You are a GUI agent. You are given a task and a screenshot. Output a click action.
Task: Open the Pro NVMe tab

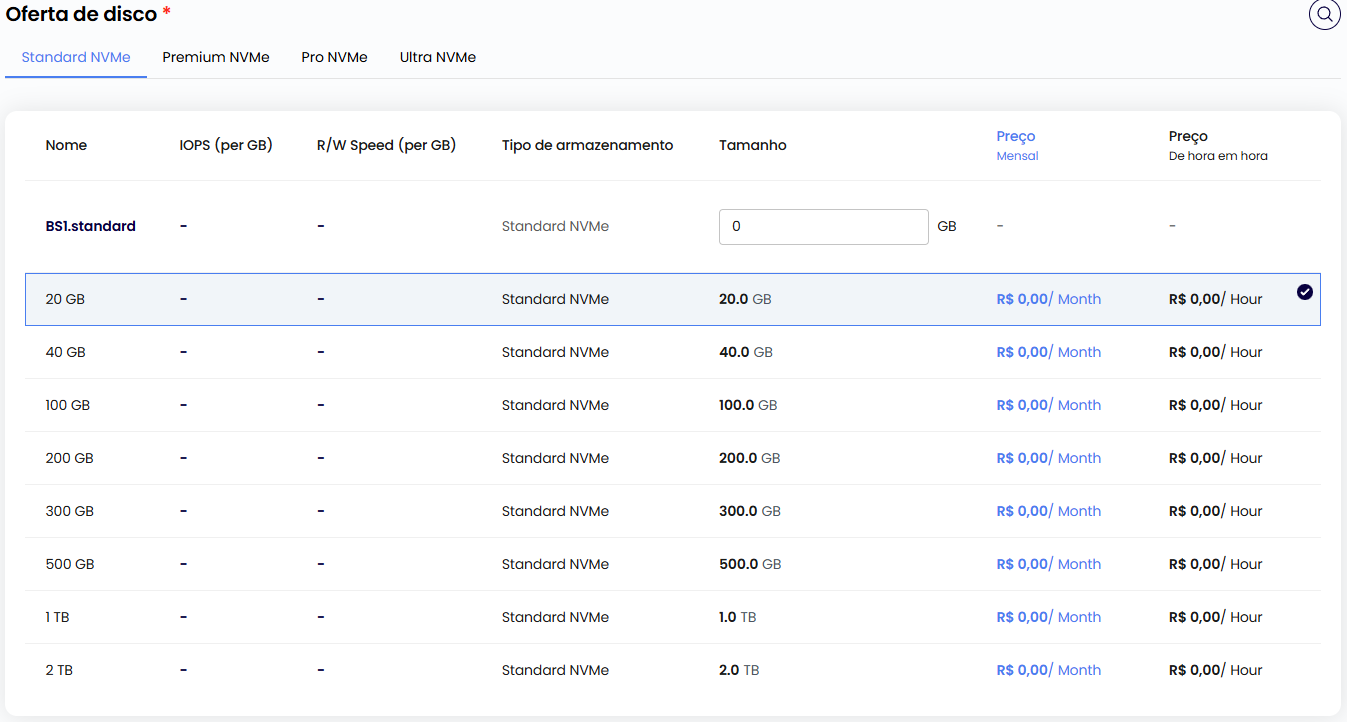coord(334,57)
